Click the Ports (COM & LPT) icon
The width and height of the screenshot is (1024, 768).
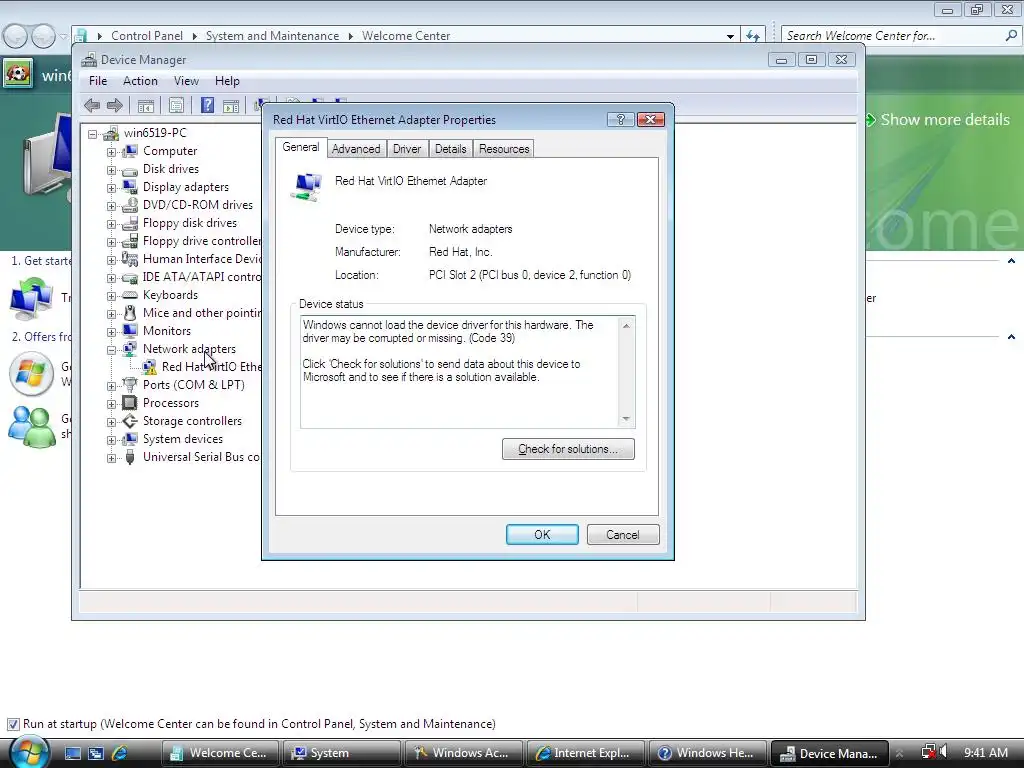click(x=130, y=385)
